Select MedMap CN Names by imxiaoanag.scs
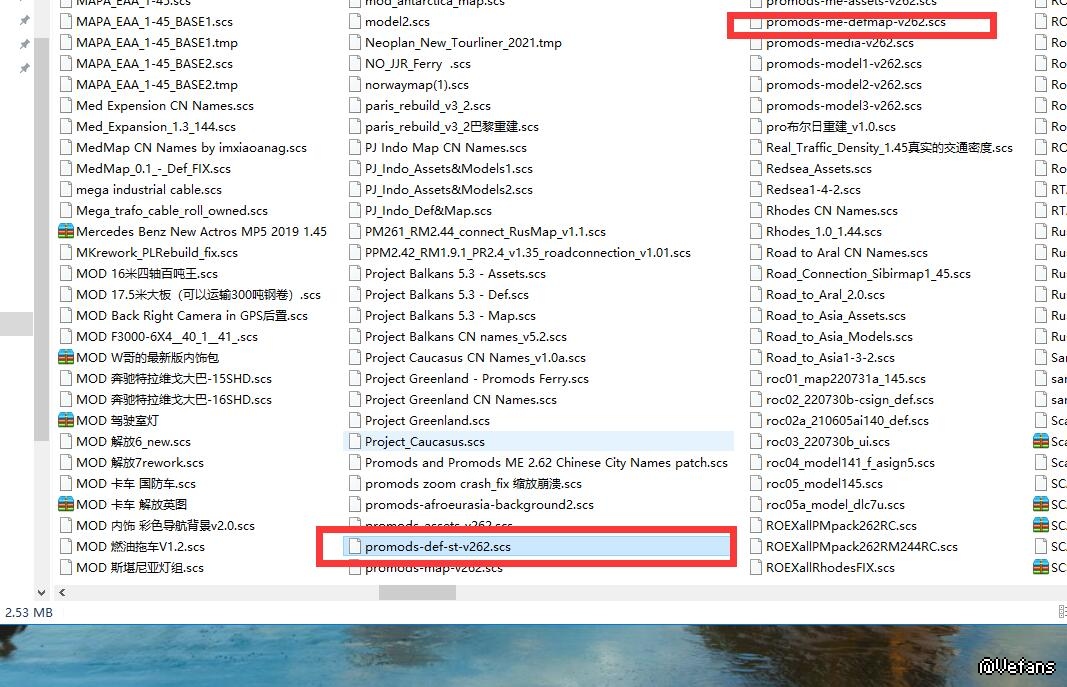The width and height of the screenshot is (1067, 687). point(191,148)
